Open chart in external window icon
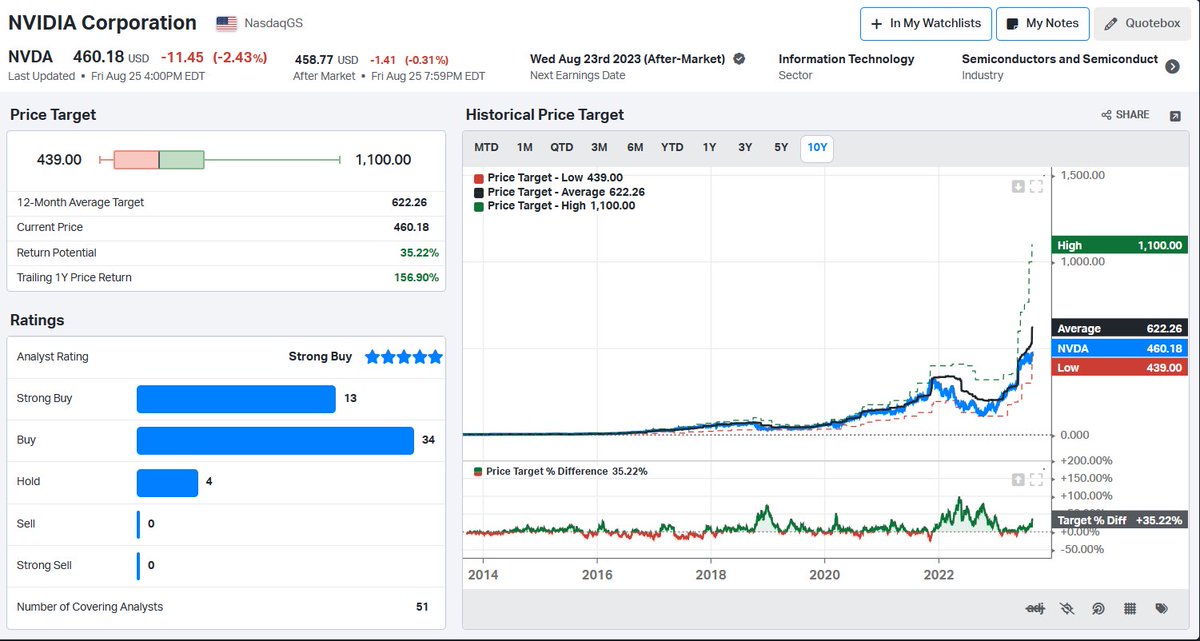The height and width of the screenshot is (641, 1200). (1174, 115)
